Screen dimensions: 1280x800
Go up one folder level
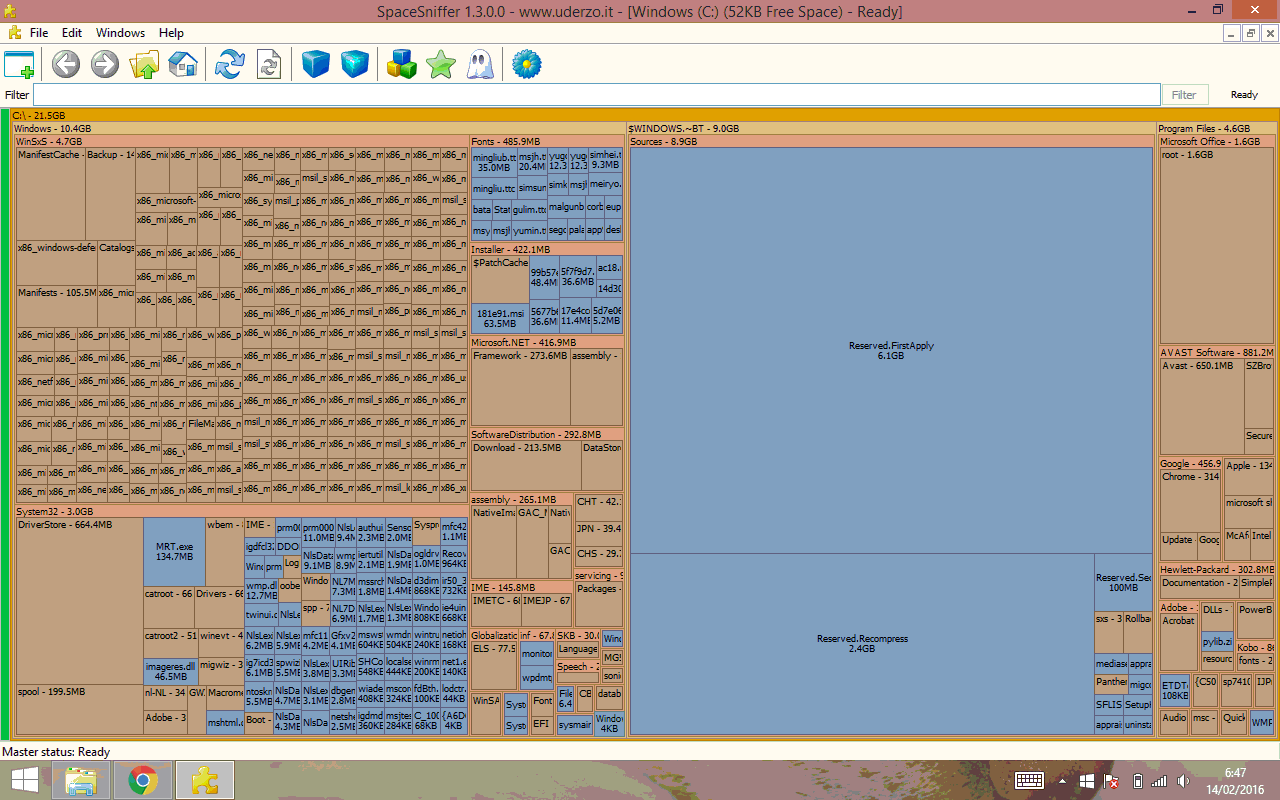144,65
